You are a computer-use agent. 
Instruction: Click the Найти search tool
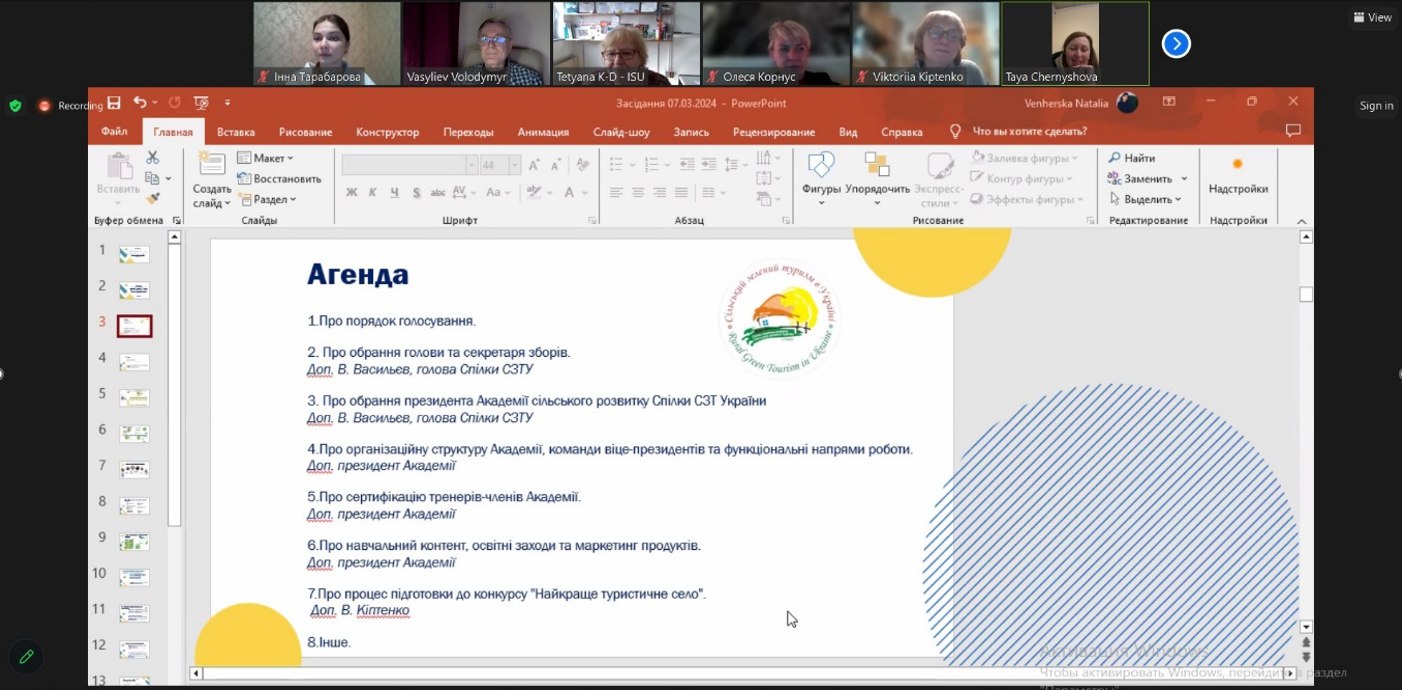click(1131, 158)
